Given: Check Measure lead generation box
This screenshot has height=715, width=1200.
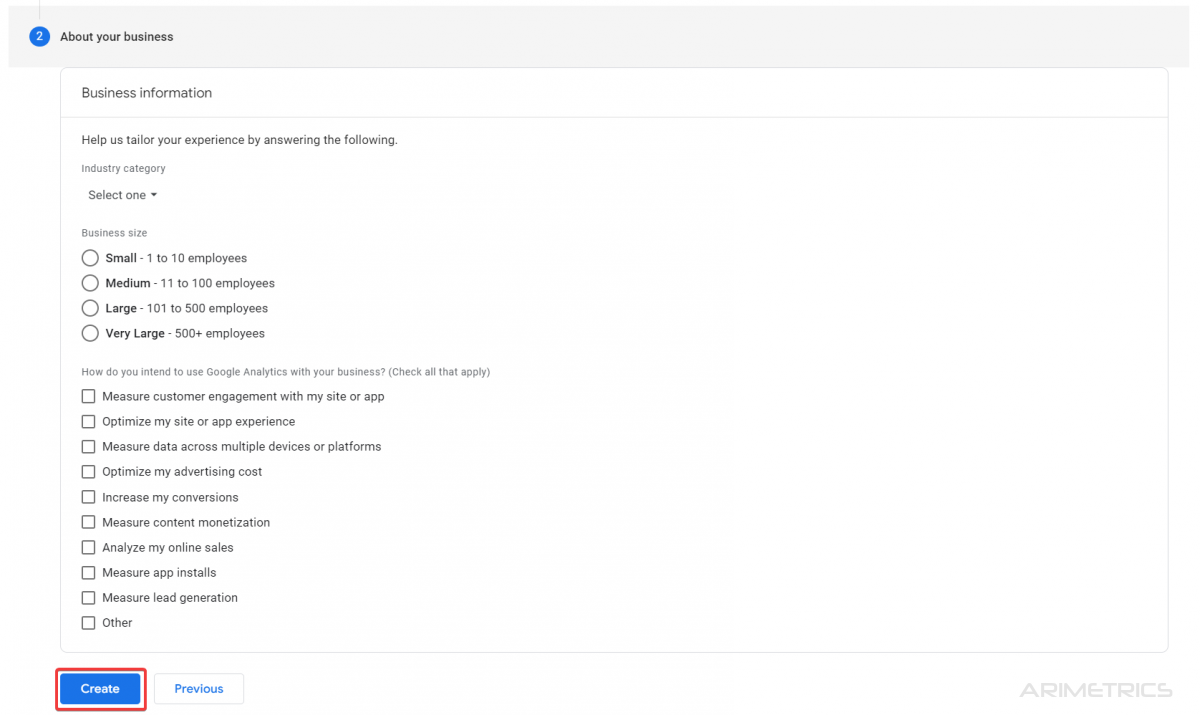Looking at the screenshot, I should click(89, 598).
